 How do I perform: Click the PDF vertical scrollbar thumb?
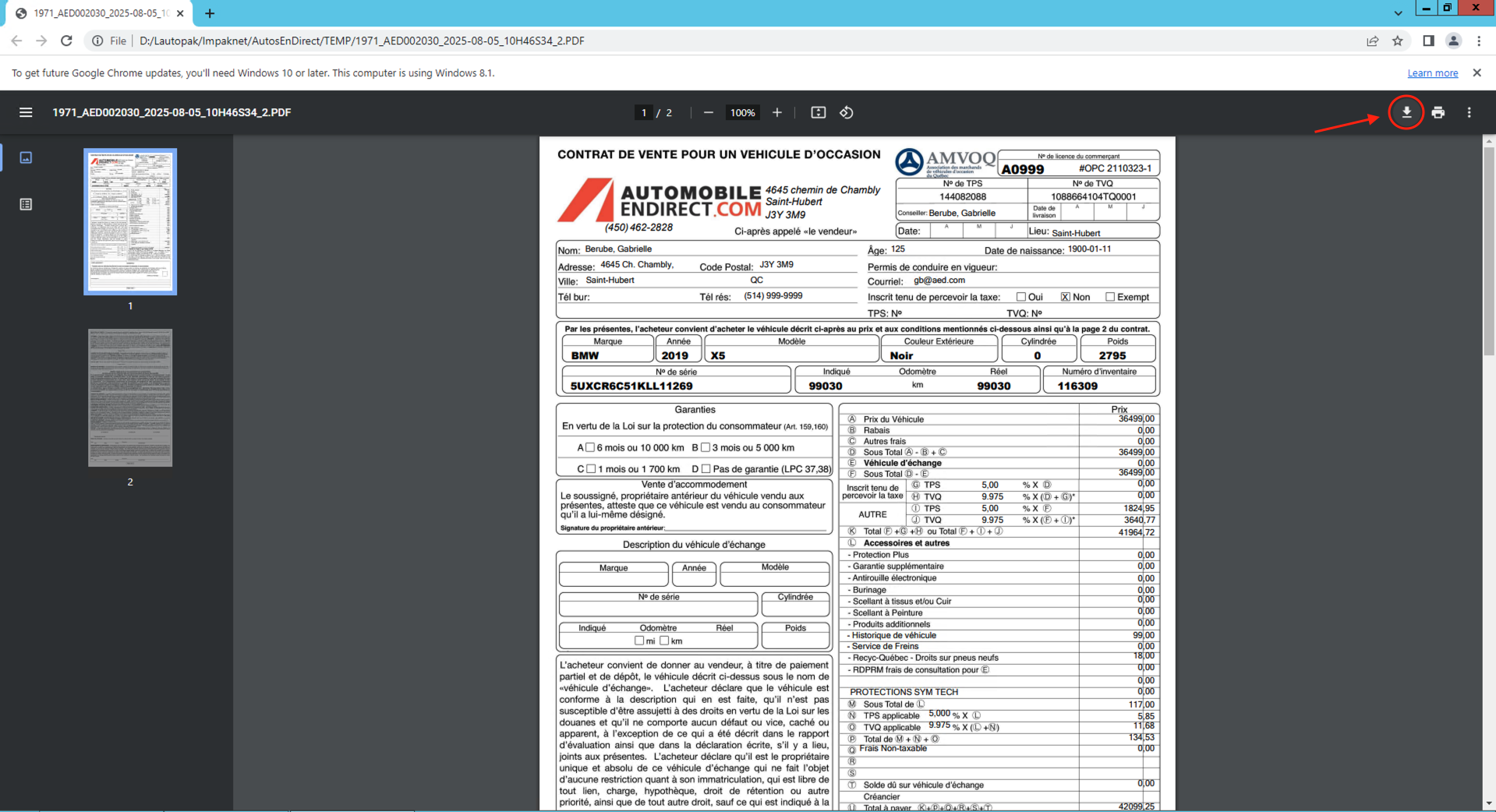click(x=1489, y=249)
